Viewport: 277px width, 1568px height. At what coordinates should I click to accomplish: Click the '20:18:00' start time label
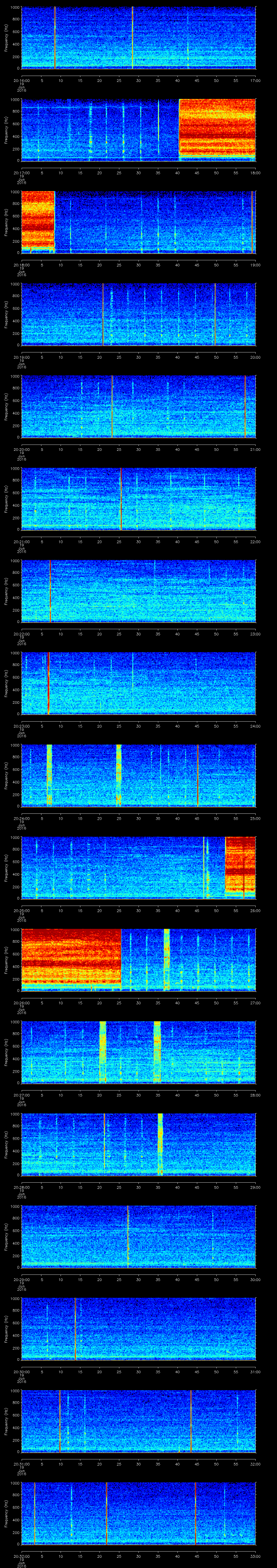click(21, 265)
